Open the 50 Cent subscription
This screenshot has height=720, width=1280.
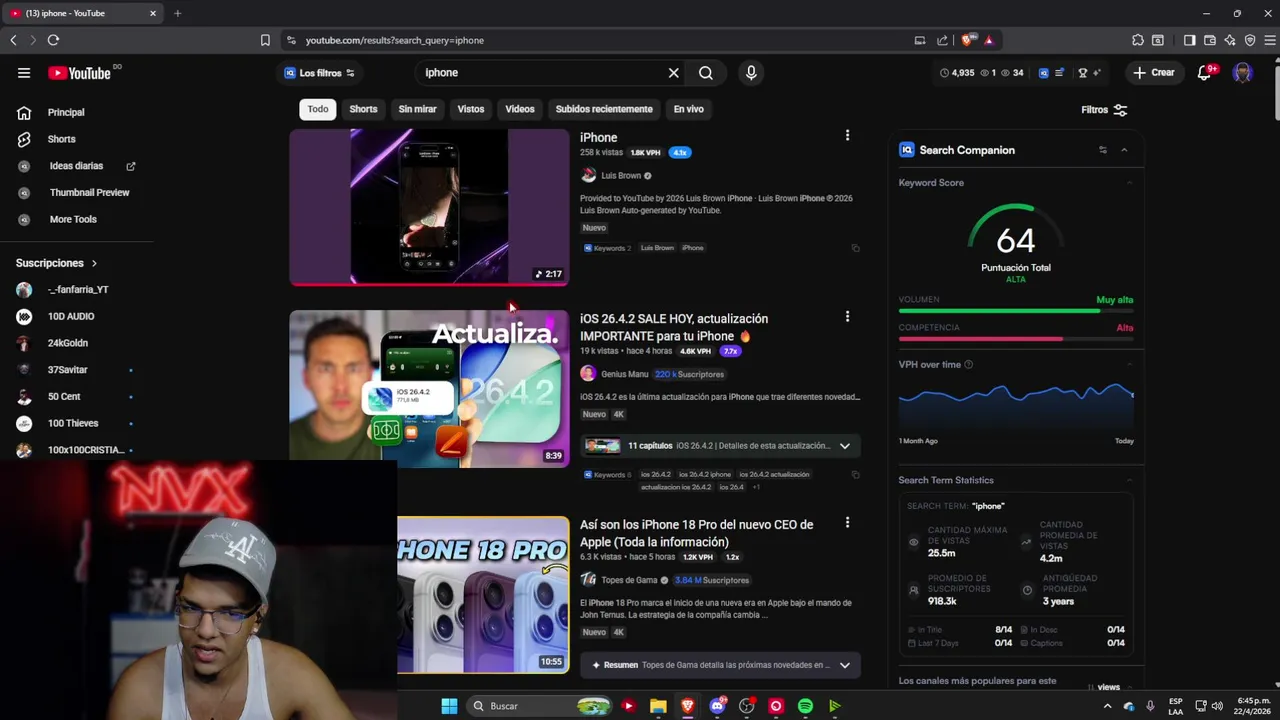pyautogui.click(x=64, y=397)
